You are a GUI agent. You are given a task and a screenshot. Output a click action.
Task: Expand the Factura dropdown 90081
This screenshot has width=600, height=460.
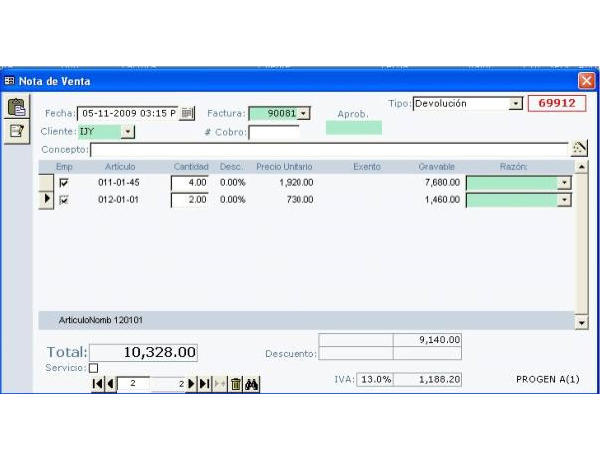(x=303, y=113)
